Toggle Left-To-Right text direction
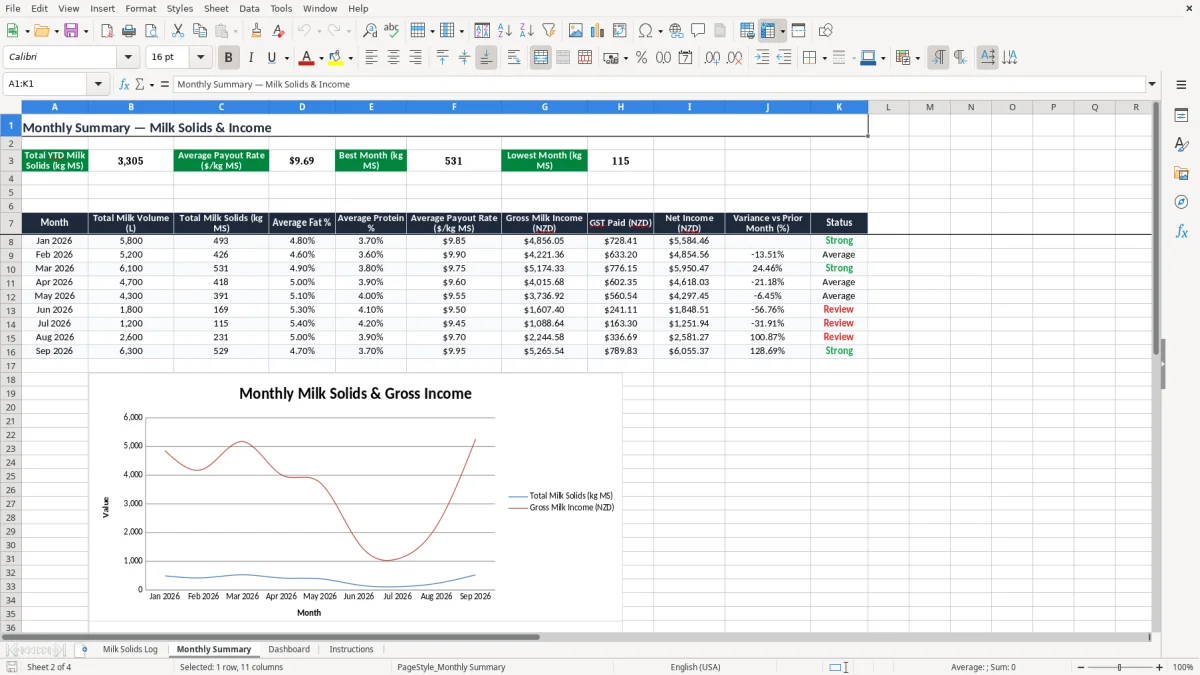The width and height of the screenshot is (1200, 675). (x=938, y=58)
